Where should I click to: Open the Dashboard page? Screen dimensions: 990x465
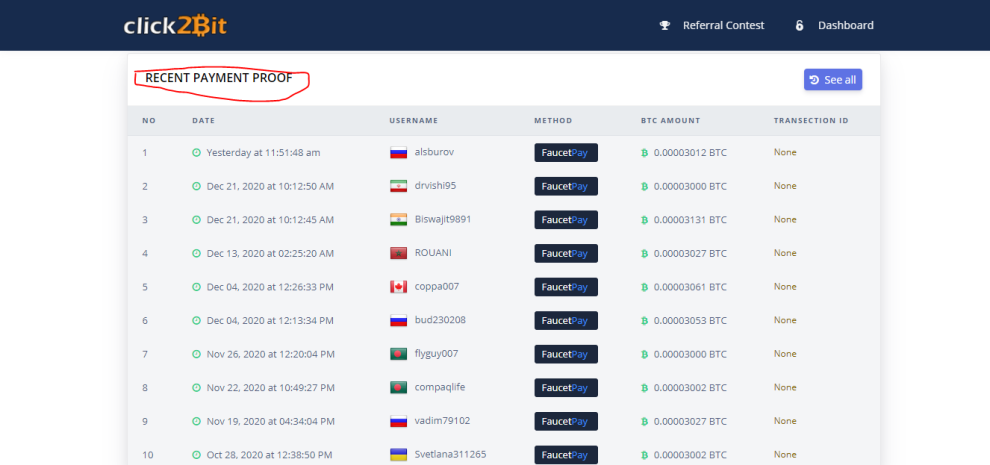point(846,25)
